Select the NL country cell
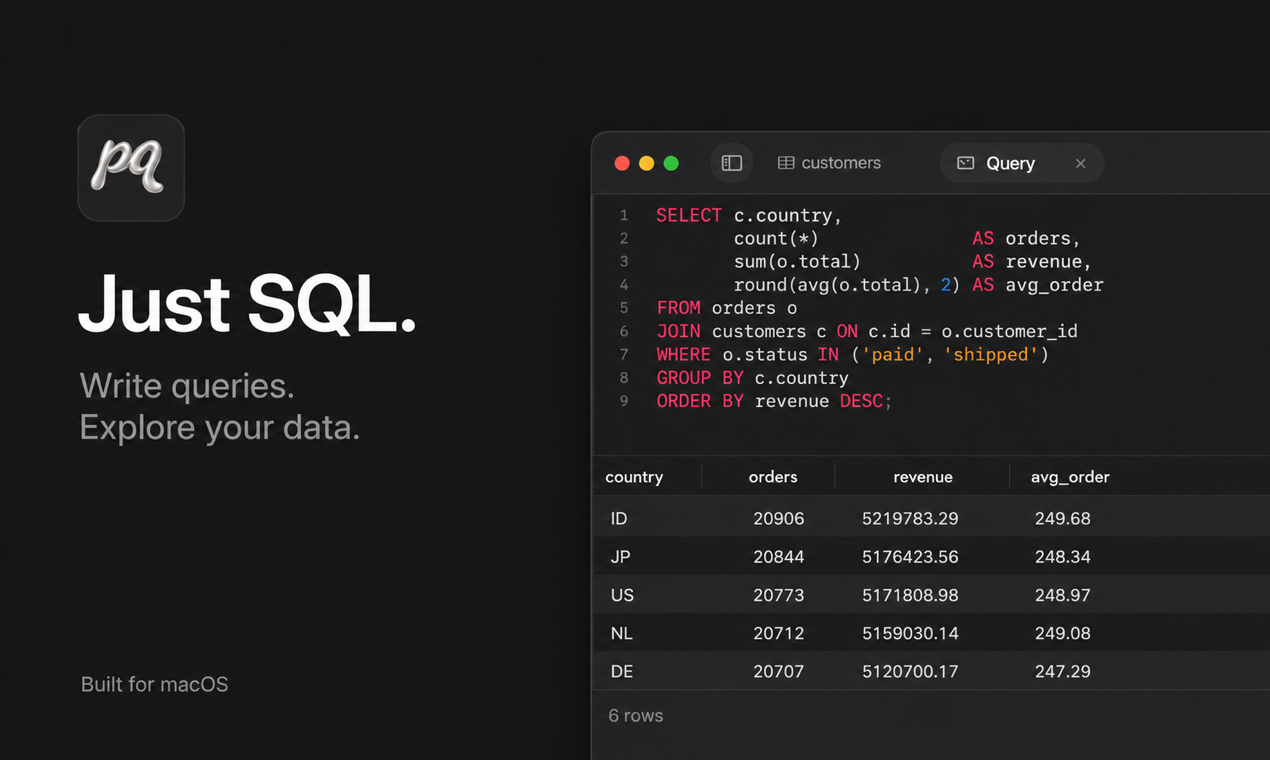This screenshot has width=1270, height=760. click(x=621, y=633)
